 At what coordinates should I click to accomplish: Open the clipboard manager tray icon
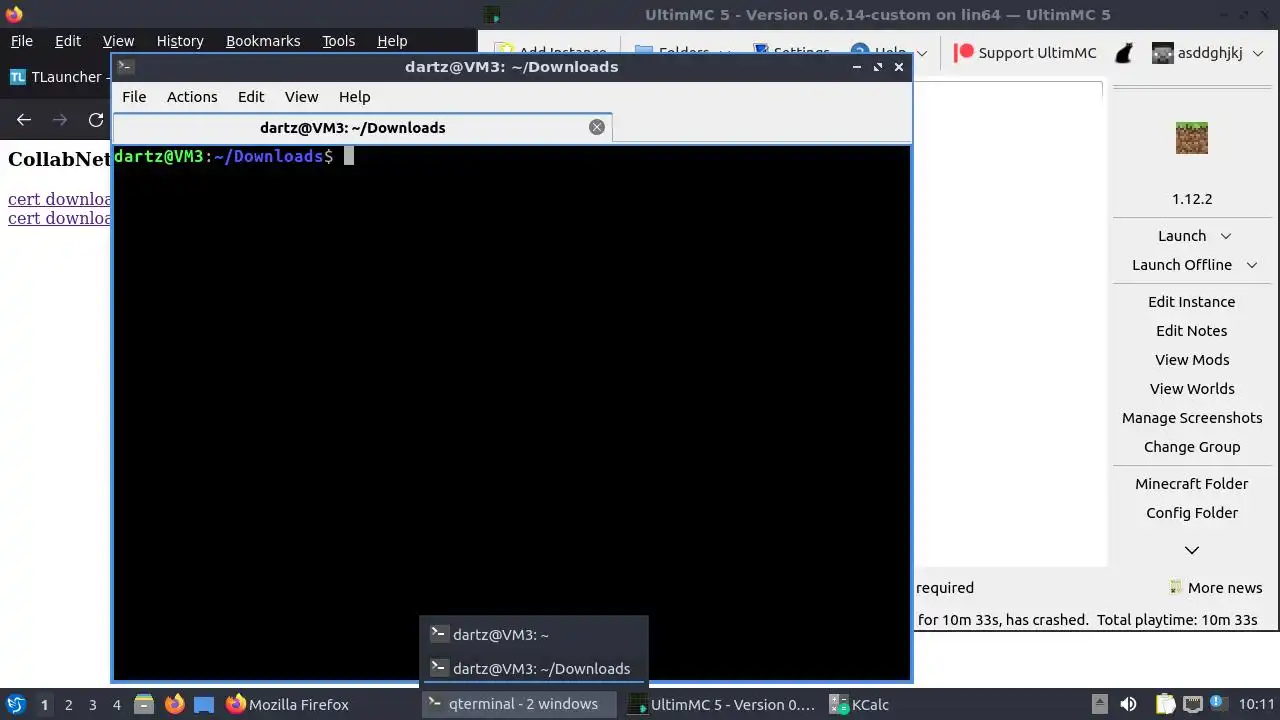pos(1165,704)
